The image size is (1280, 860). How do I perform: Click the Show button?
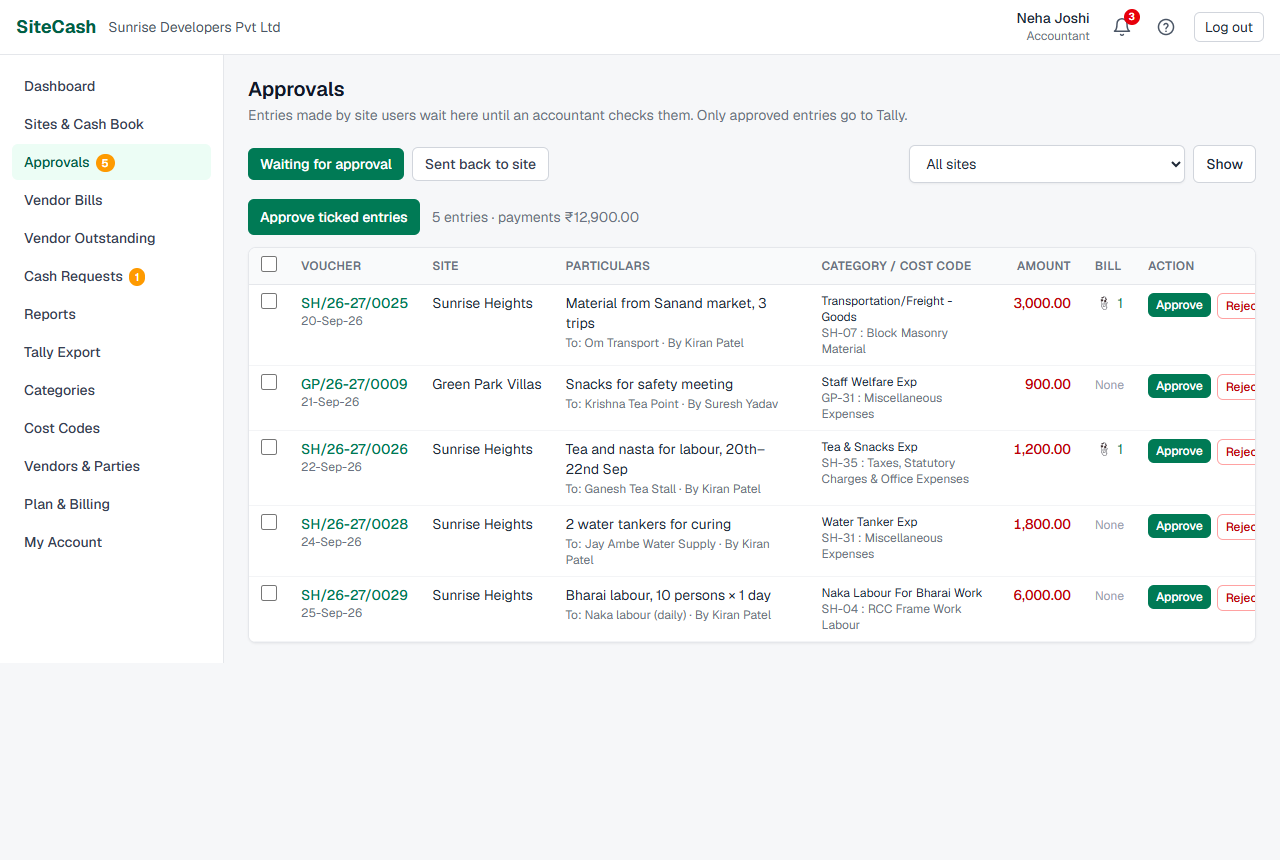(x=1224, y=164)
